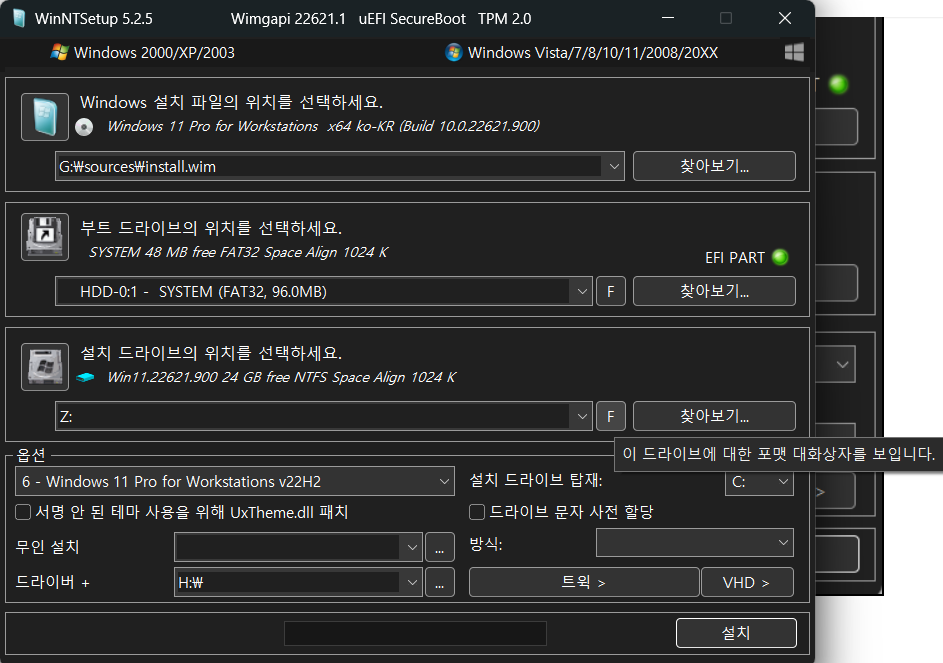Switch to Windows Vista/7/8/10/11/2008/20XX tab

pos(582,52)
